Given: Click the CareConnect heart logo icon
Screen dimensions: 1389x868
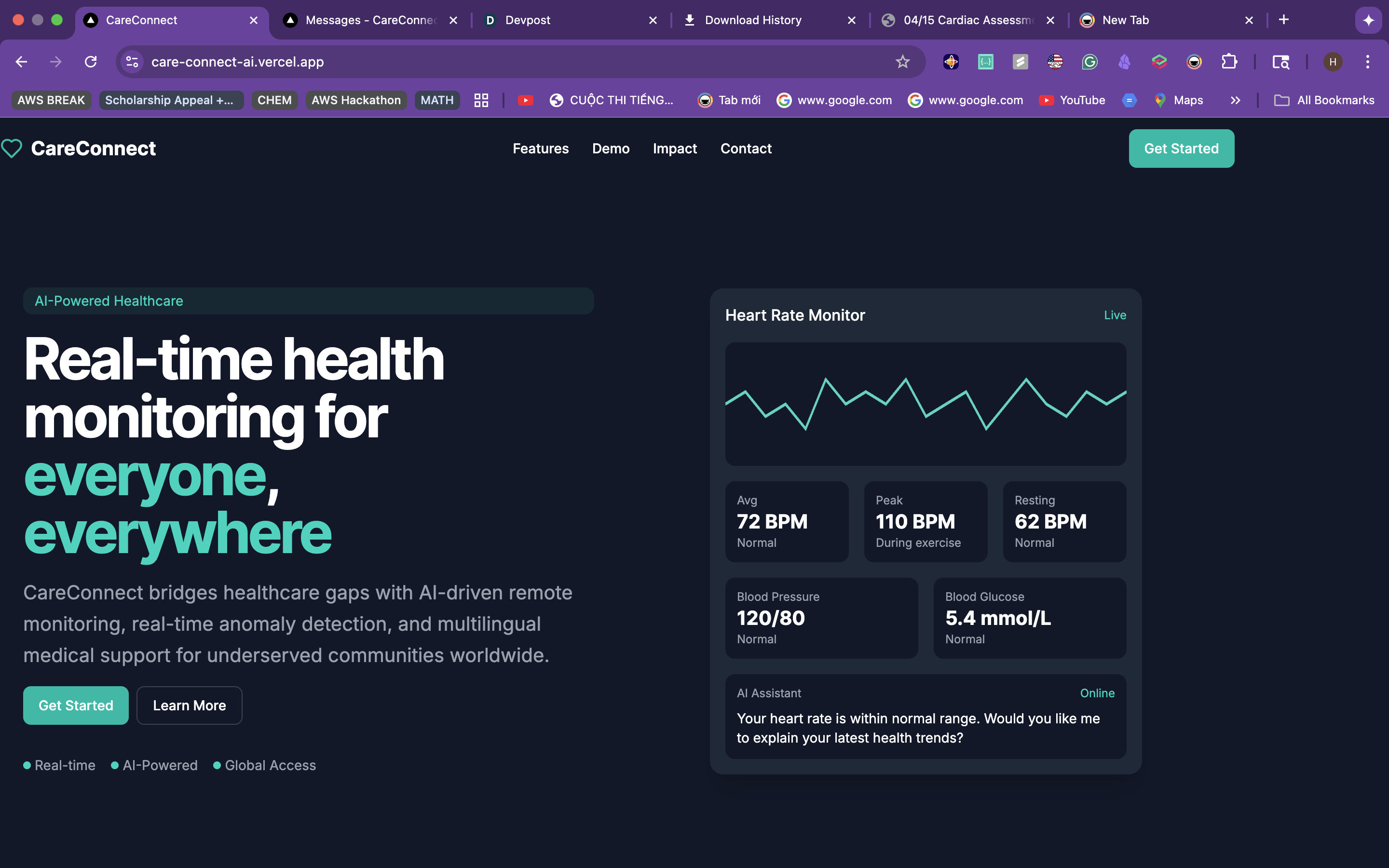Looking at the screenshot, I should (12, 148).
